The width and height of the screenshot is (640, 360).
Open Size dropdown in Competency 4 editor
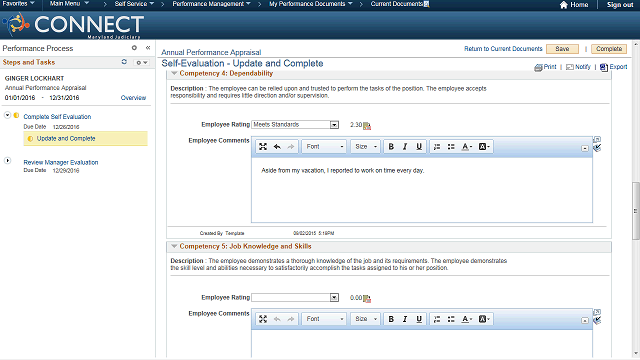pyautogui.click(x=366, y=147)
